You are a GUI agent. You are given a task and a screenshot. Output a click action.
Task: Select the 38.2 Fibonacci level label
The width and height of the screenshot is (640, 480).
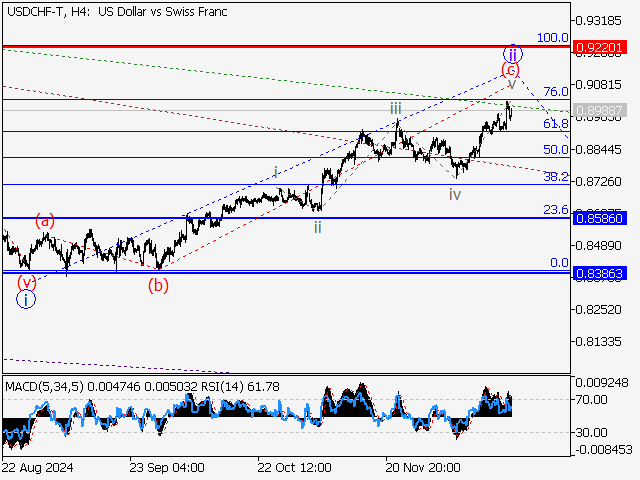(x=555, y=177)
